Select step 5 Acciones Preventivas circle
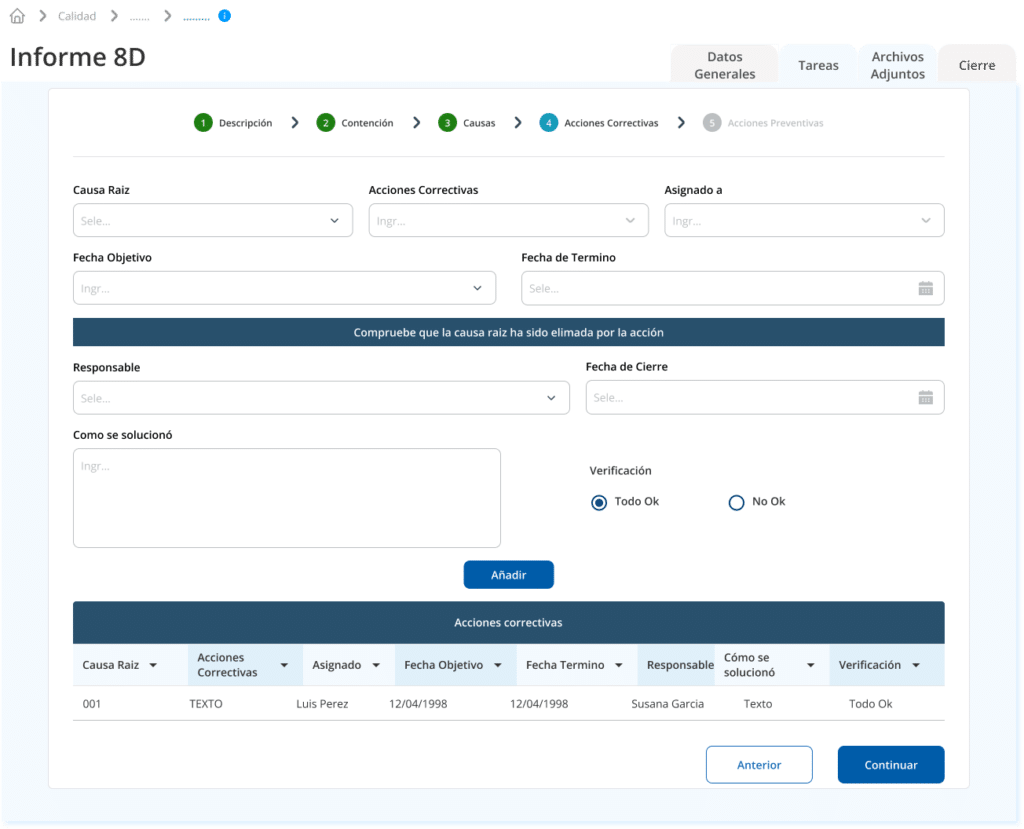This screenshot has height=829, width=1024. 712,123
